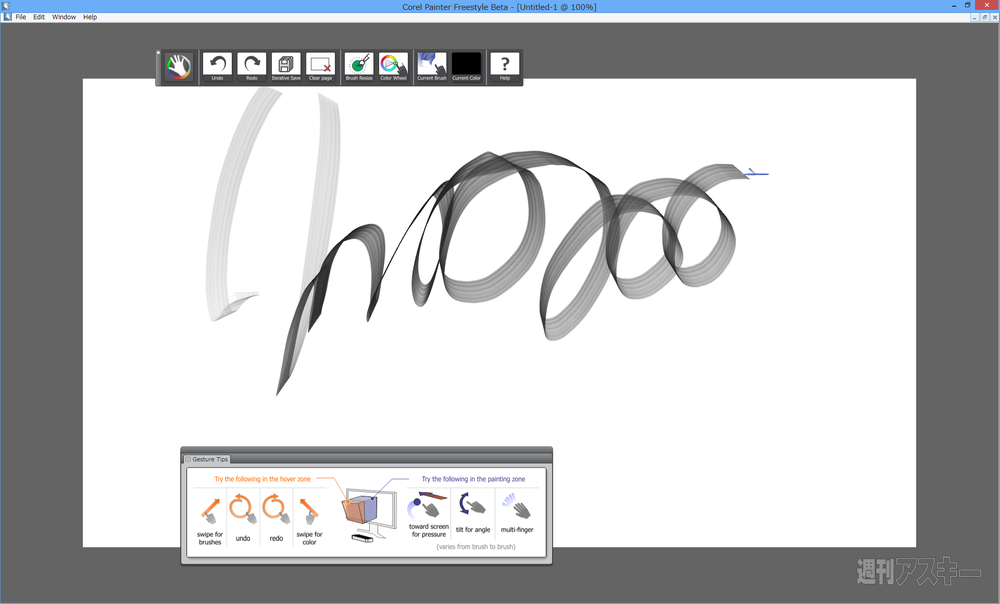Restore the inner document window
Viewport: 1000px width, 604px height.
coord(985,18)
